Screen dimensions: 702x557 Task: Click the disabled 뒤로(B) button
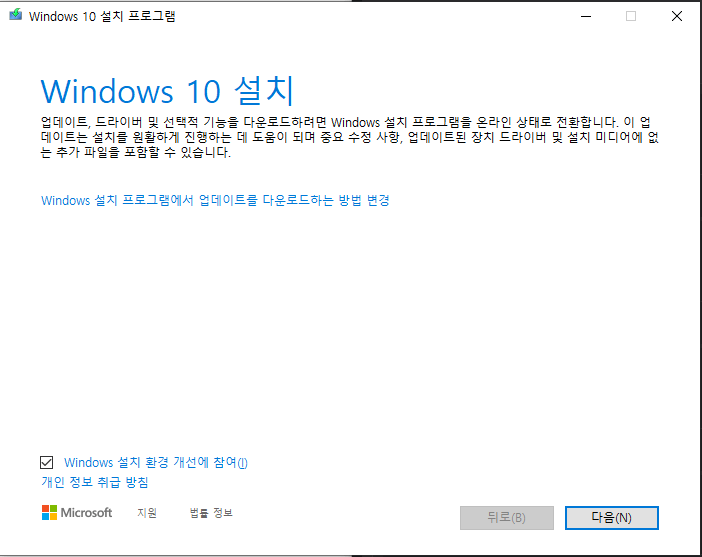[x=507, y=518]
